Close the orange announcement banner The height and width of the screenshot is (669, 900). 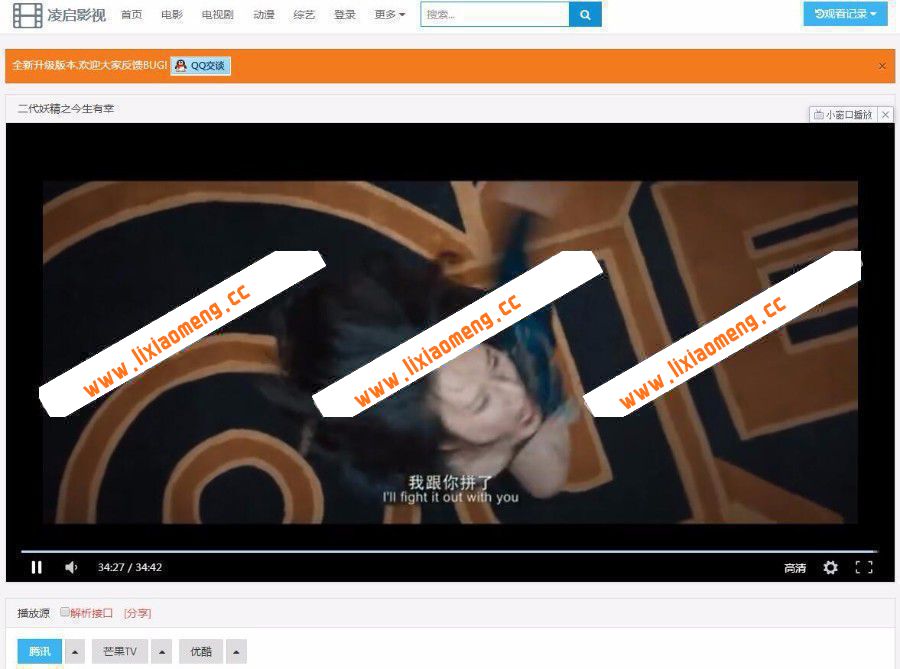click(x=882, y=66)
